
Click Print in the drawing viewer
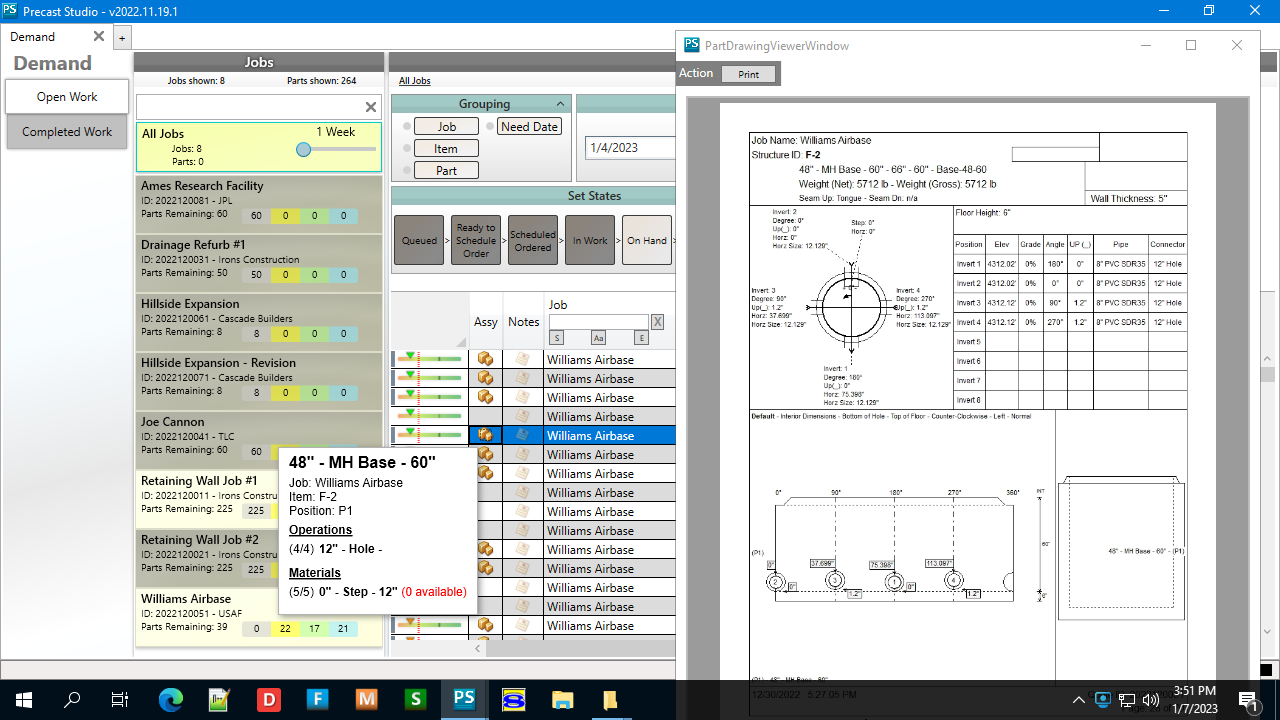tap(748, 74)
